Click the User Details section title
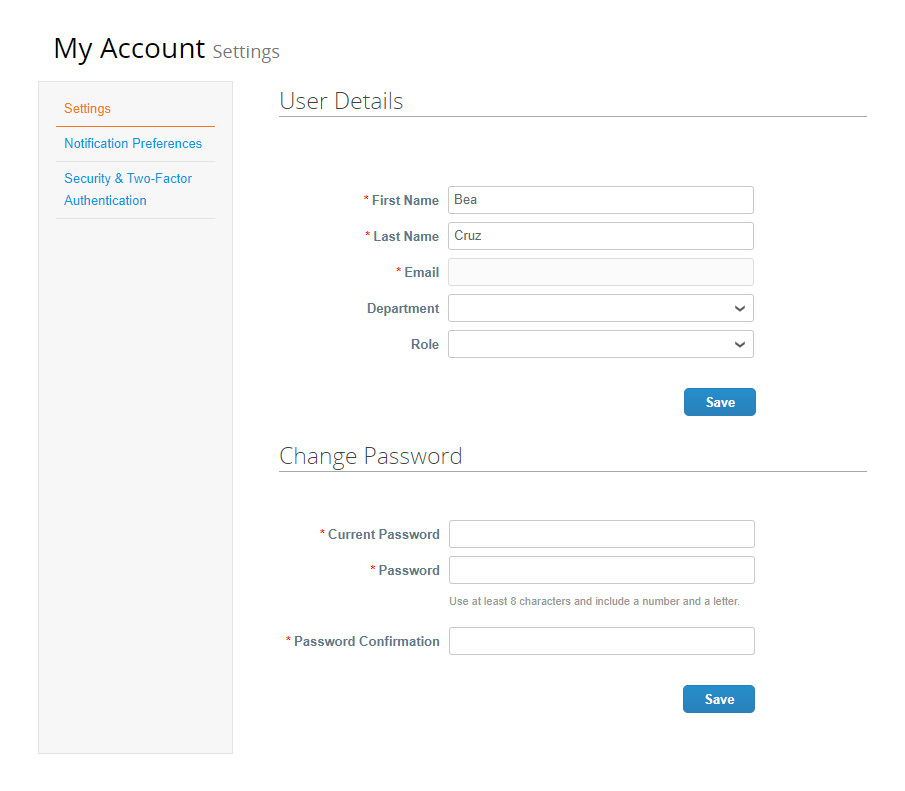The height and width of the screenshot is (791, 905). click(x=341, y=101)
